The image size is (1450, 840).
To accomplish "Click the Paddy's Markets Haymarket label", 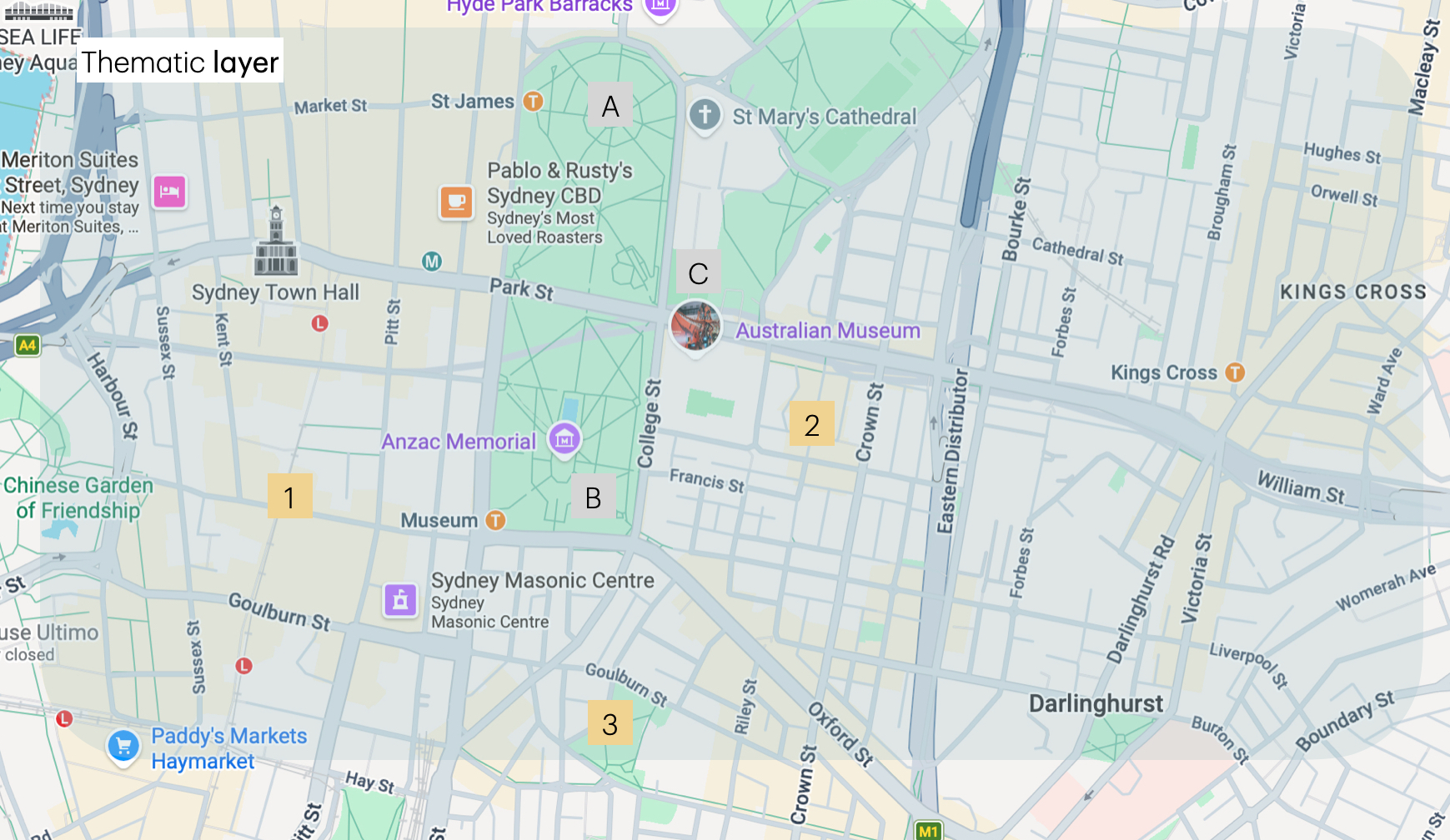I will [x=229, y=748].
